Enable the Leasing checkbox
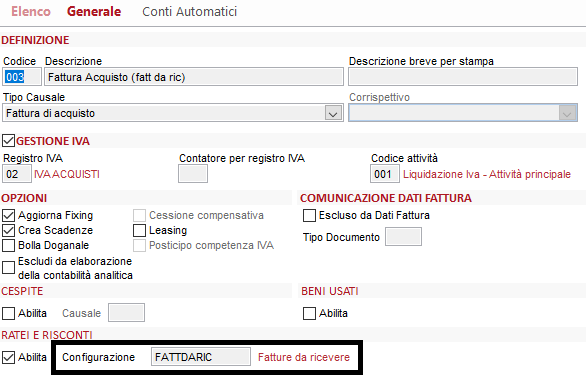586x378 pixels. pyautogui.click(x=139, y=230)
